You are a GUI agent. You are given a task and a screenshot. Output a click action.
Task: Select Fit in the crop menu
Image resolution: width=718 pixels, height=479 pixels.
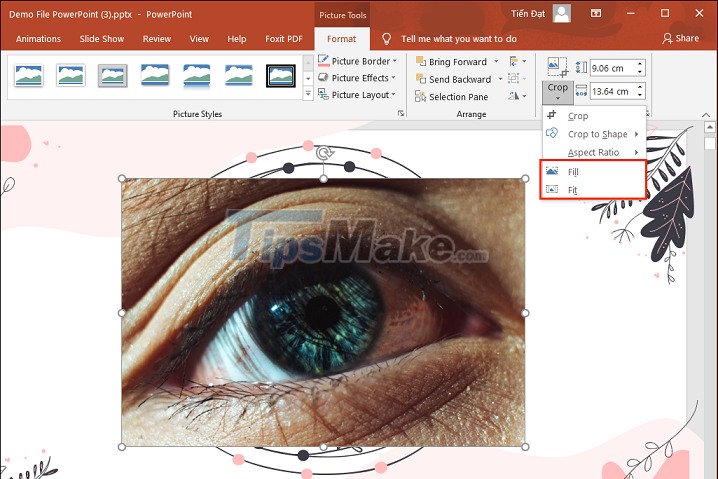[x=594, y=190]
